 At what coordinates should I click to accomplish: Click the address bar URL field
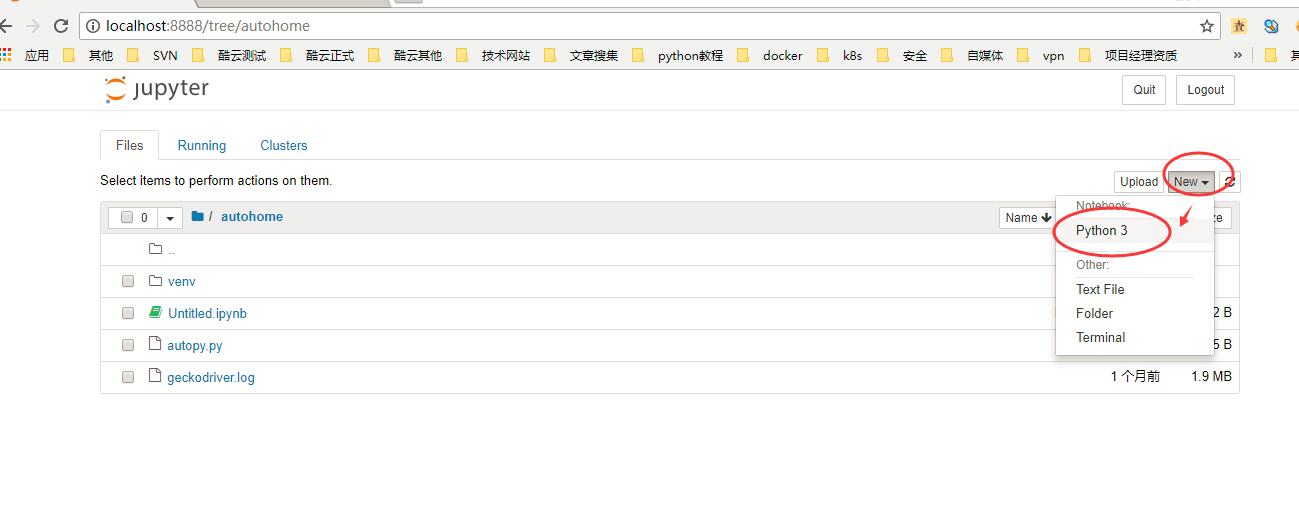640,26
